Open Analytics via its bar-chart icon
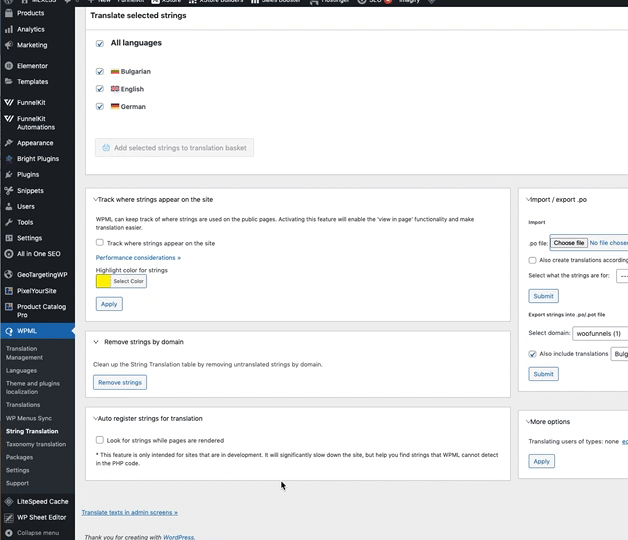 click(9, 29)
